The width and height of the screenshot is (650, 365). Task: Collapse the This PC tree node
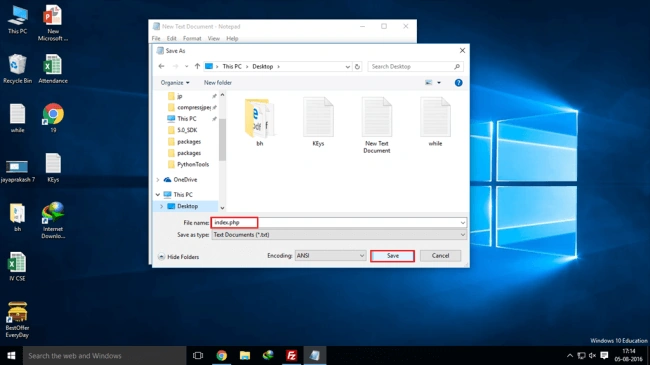pyautogui.click(x=158, y=195)
